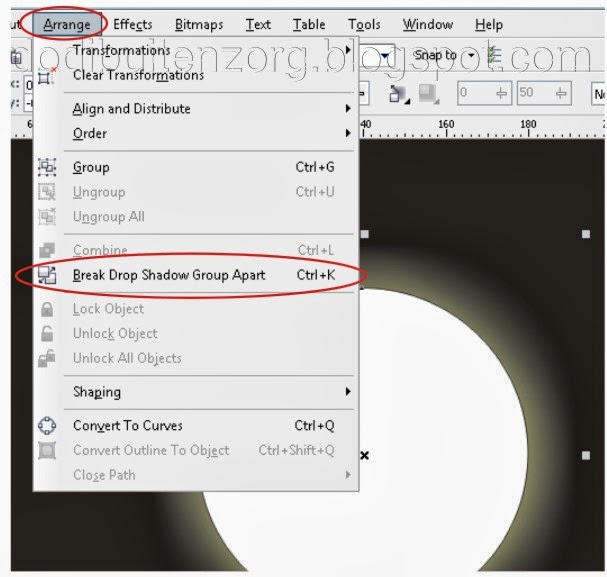Click the Clear Transformations icon
Image resolution: width=607 pixels, height=577 pixels.
(x=47, y=77)
